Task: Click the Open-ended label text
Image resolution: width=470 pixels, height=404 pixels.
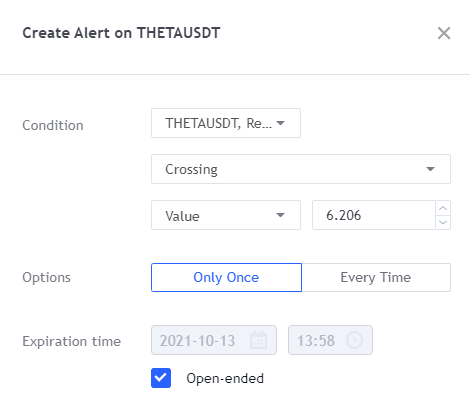Action: pyautogui.click(x=225, y=378)
